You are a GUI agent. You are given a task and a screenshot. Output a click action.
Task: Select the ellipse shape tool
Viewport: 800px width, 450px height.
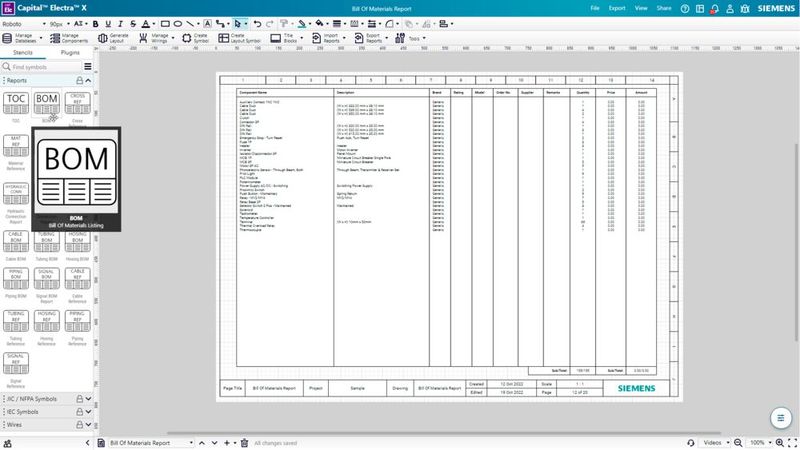coord(178,24)
